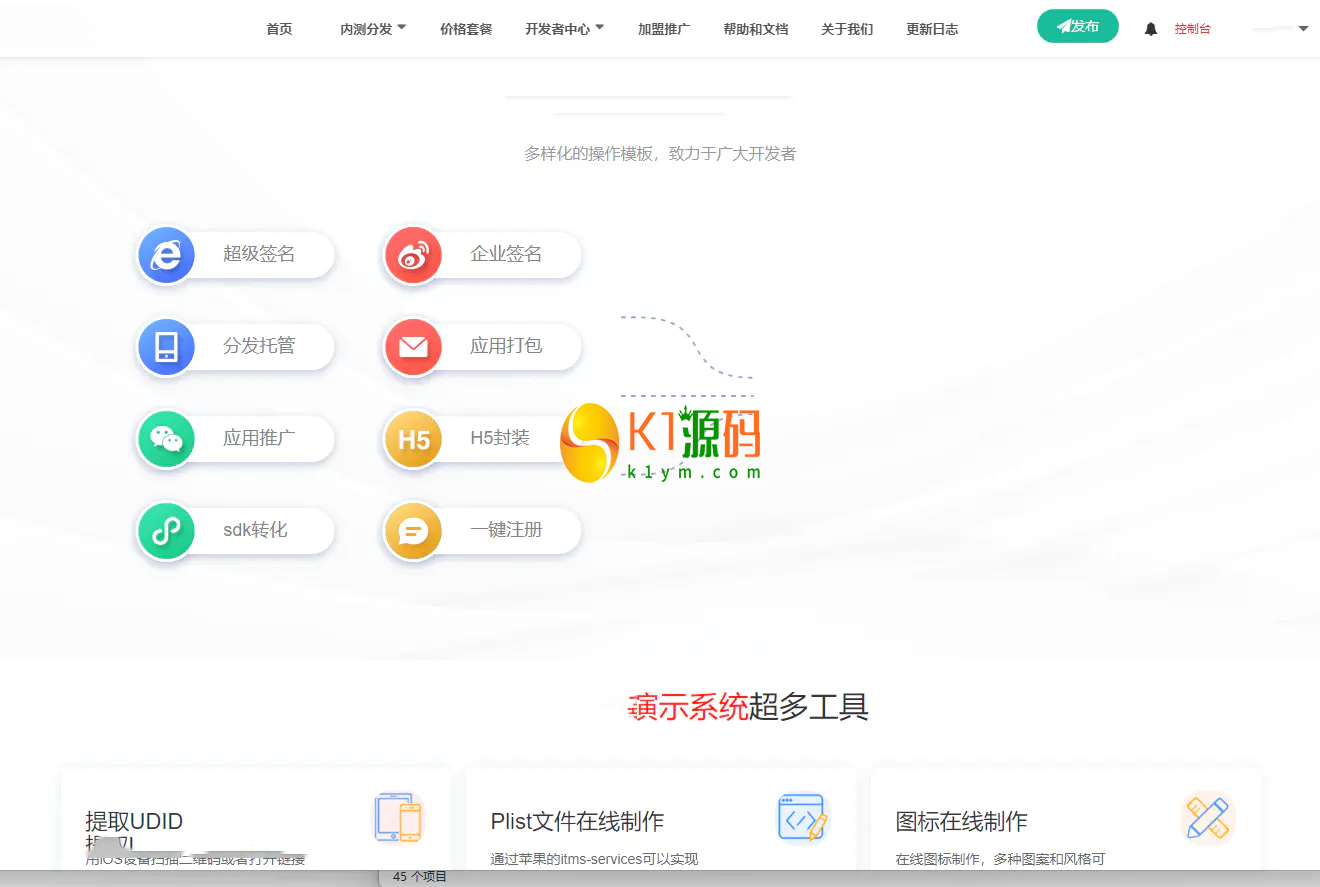Screen dimensions: 1320x887
Task: Open the sdk转化 link icon
Action: coord(166,531)
